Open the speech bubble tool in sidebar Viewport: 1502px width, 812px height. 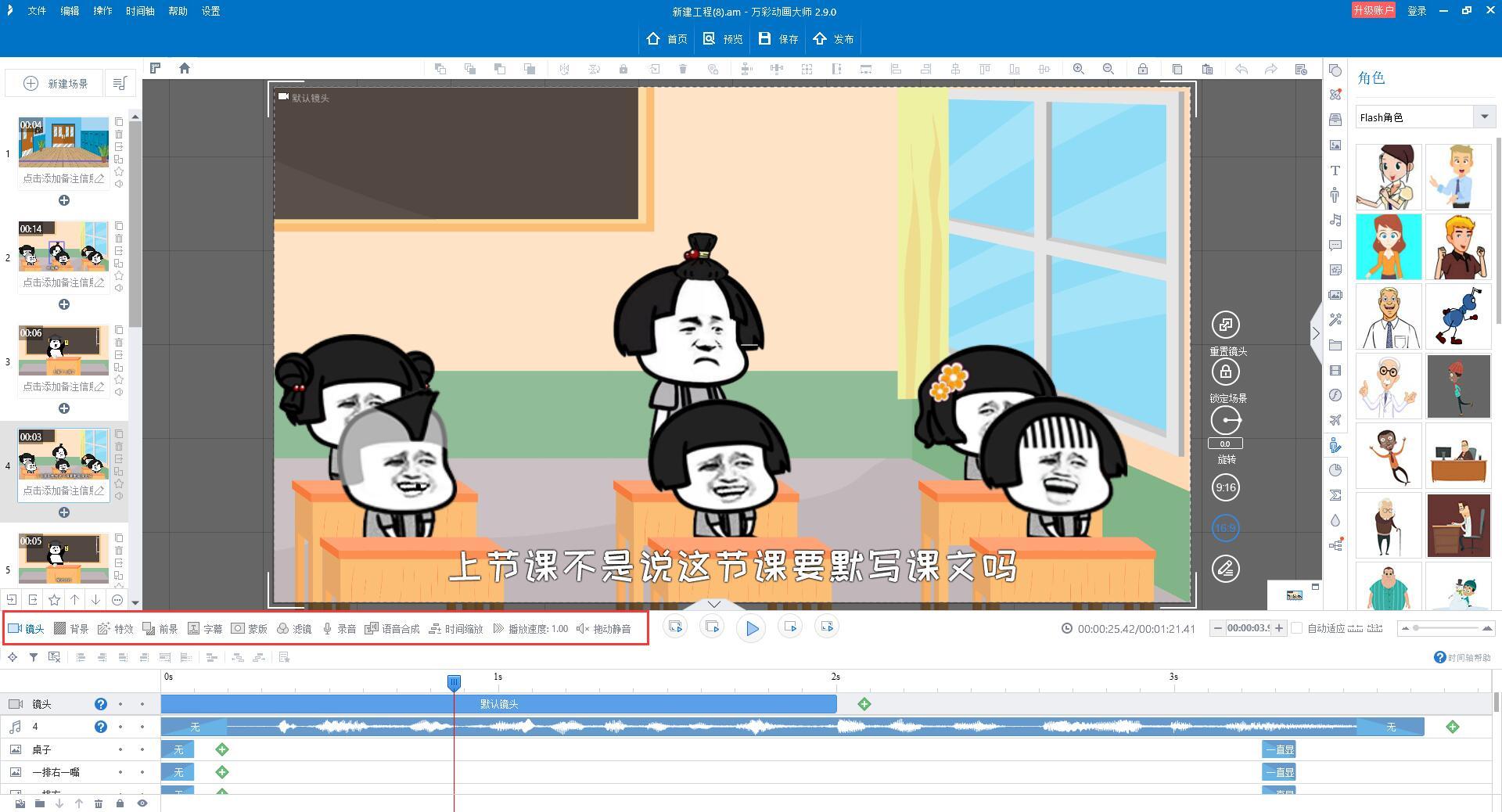click(x=1335, y=245)
